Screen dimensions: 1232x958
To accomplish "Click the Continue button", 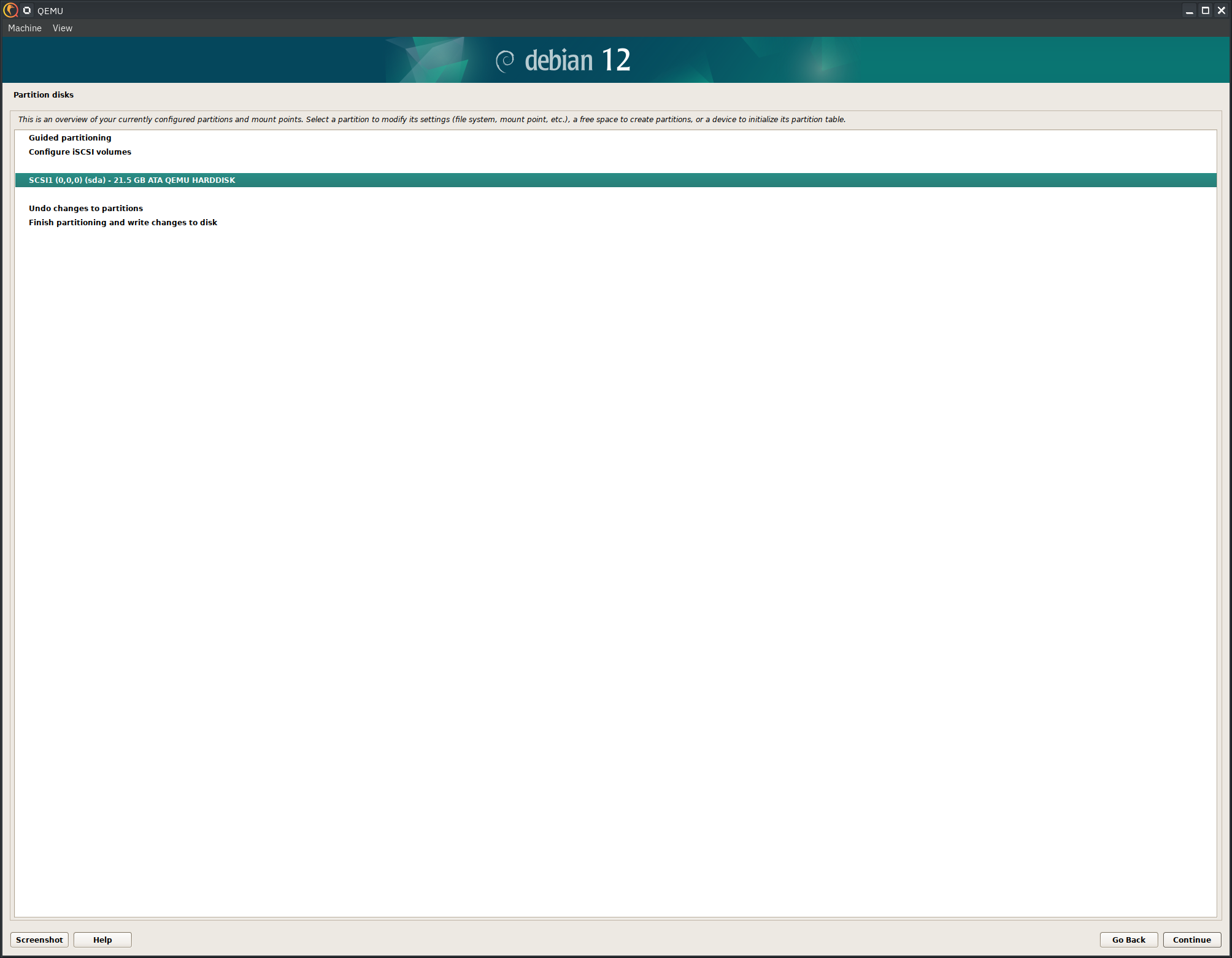I will point(1192,940).
